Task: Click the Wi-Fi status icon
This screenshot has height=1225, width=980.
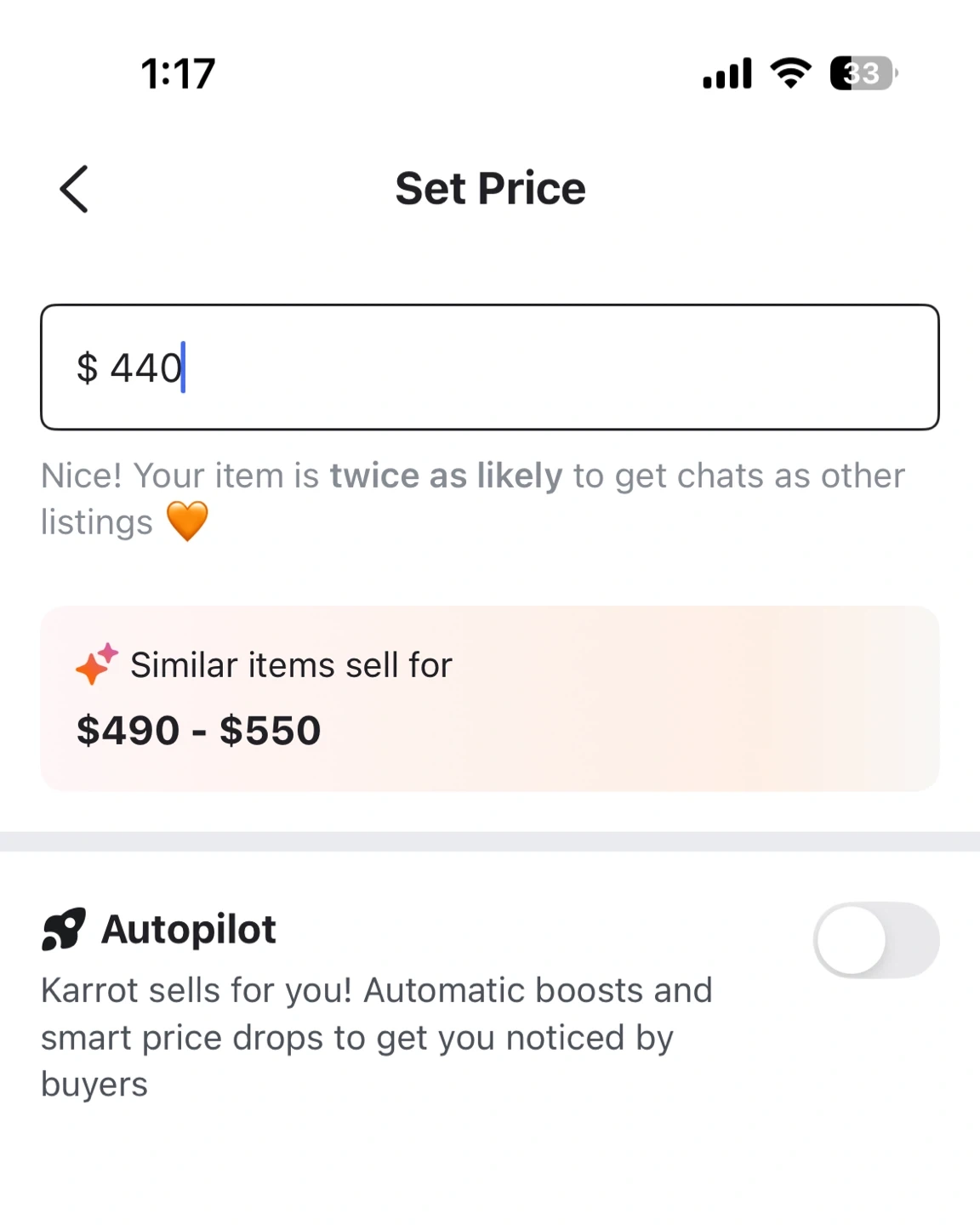Action: coord(790,73)
